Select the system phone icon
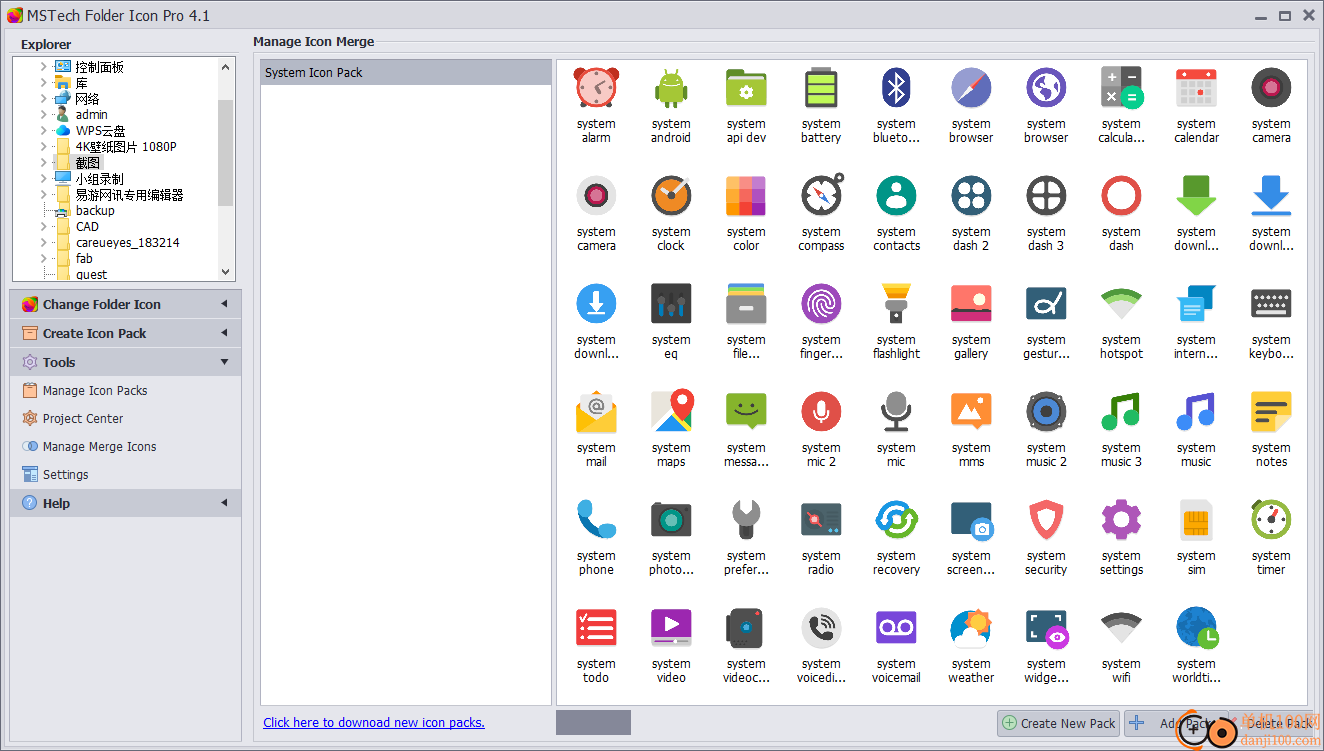The image size is (1324, 751). point(596,520)
